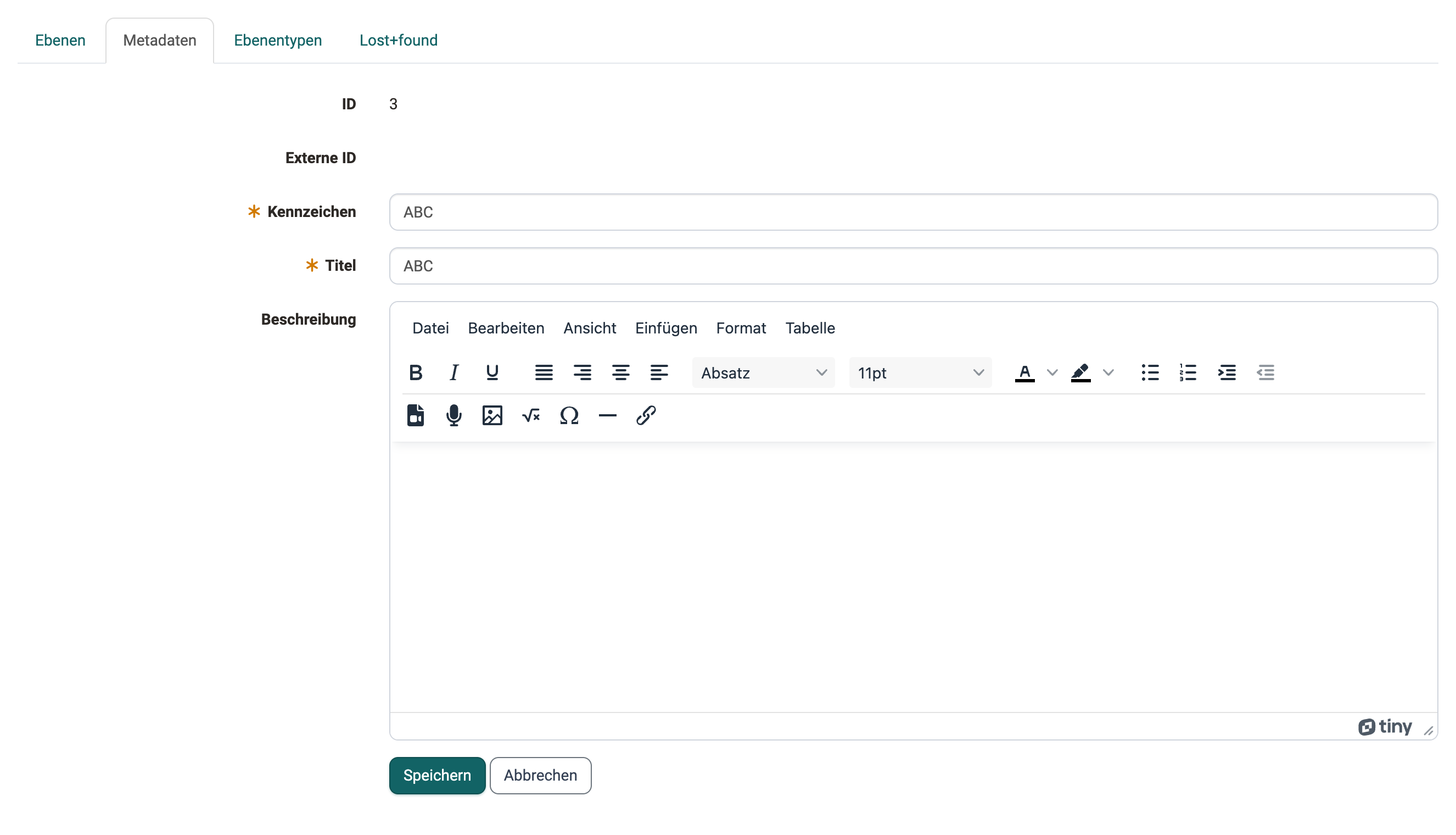Open the Datei menu

430,328
